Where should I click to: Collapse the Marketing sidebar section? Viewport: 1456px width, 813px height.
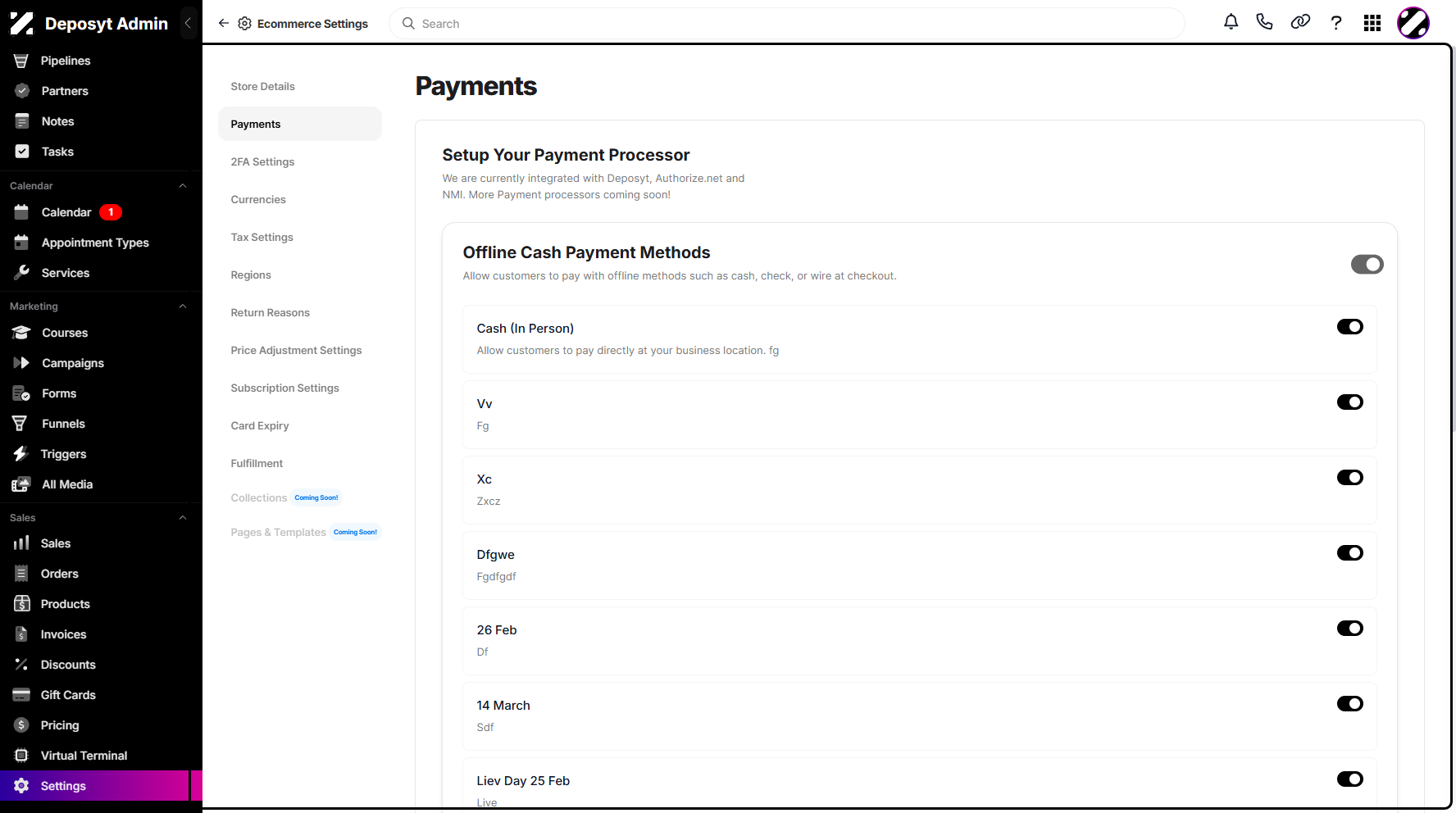coord(183,307)
